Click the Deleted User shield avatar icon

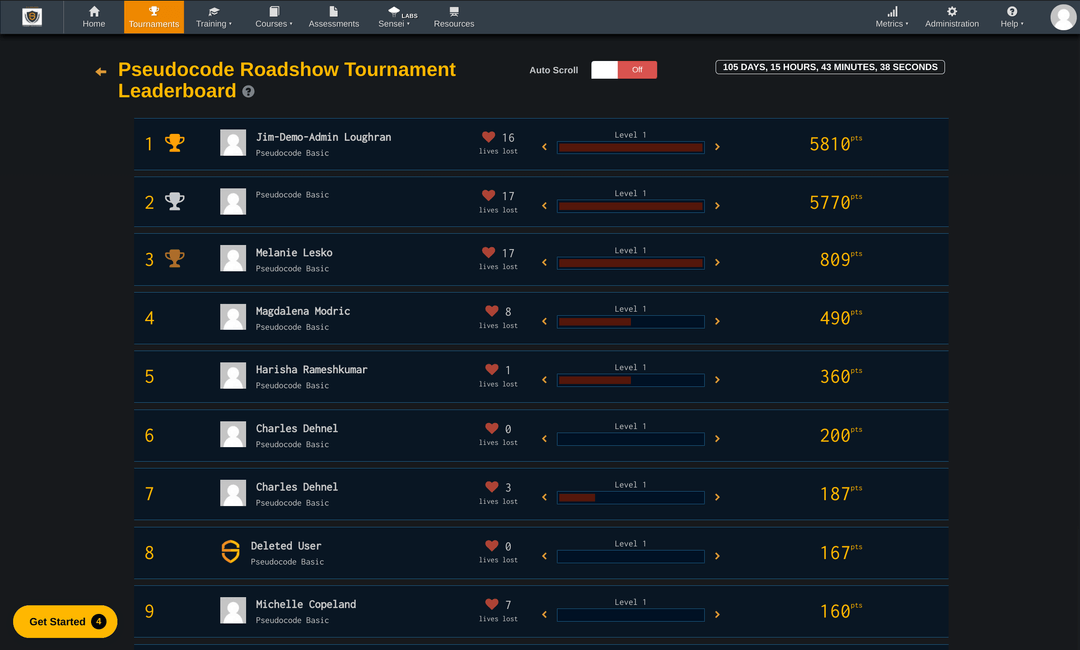tap(233, 551)
